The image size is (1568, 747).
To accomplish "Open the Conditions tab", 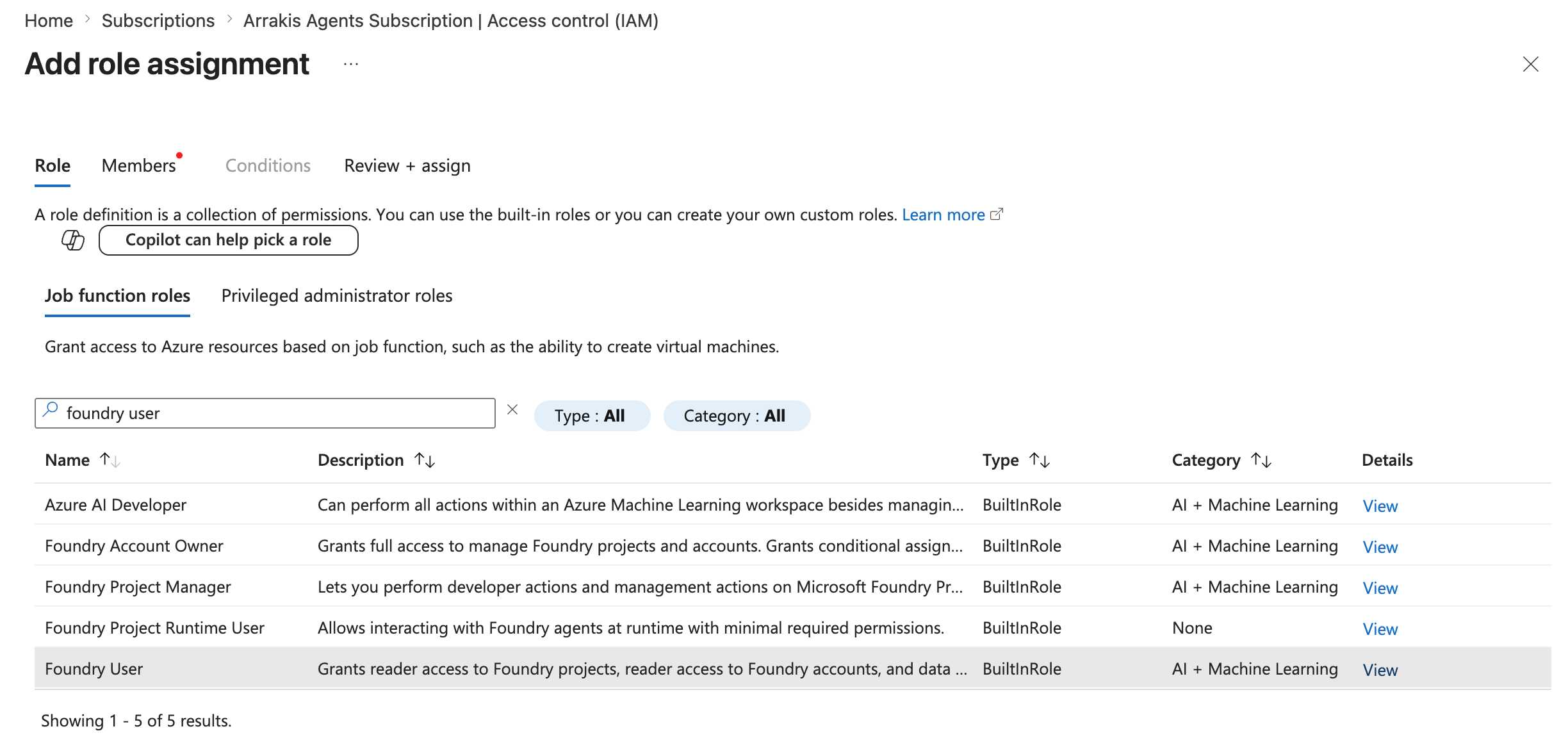I will coord(268,166).
